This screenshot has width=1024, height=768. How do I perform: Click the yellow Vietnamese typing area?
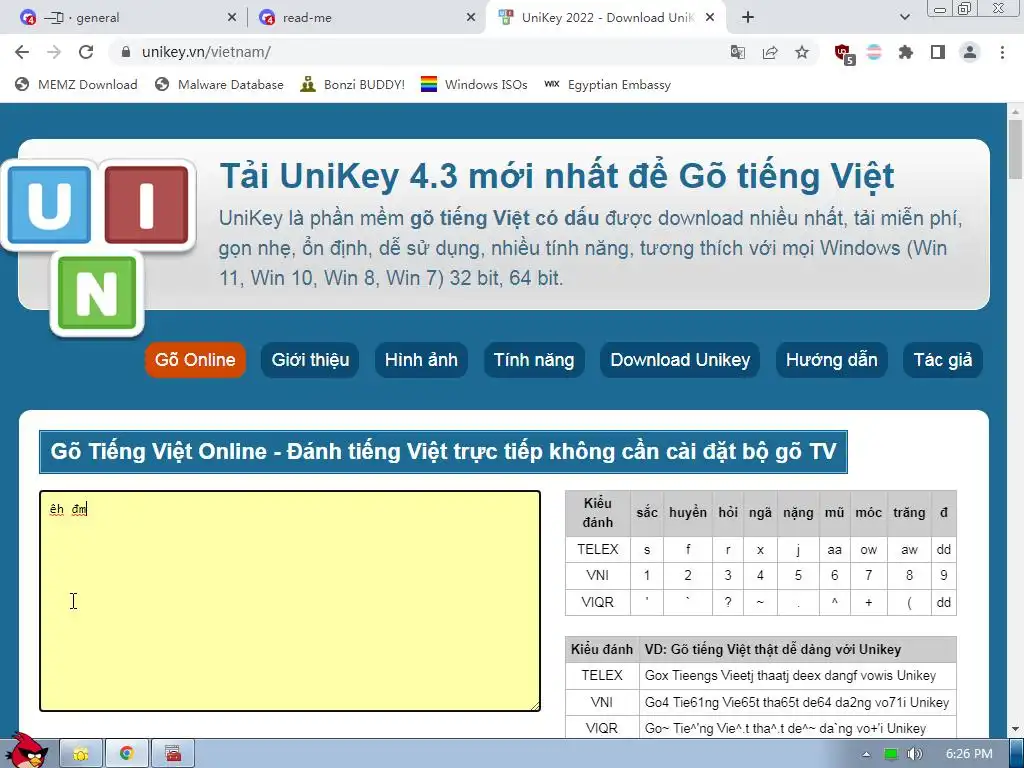pyautogui.click(x=290, y=601)
